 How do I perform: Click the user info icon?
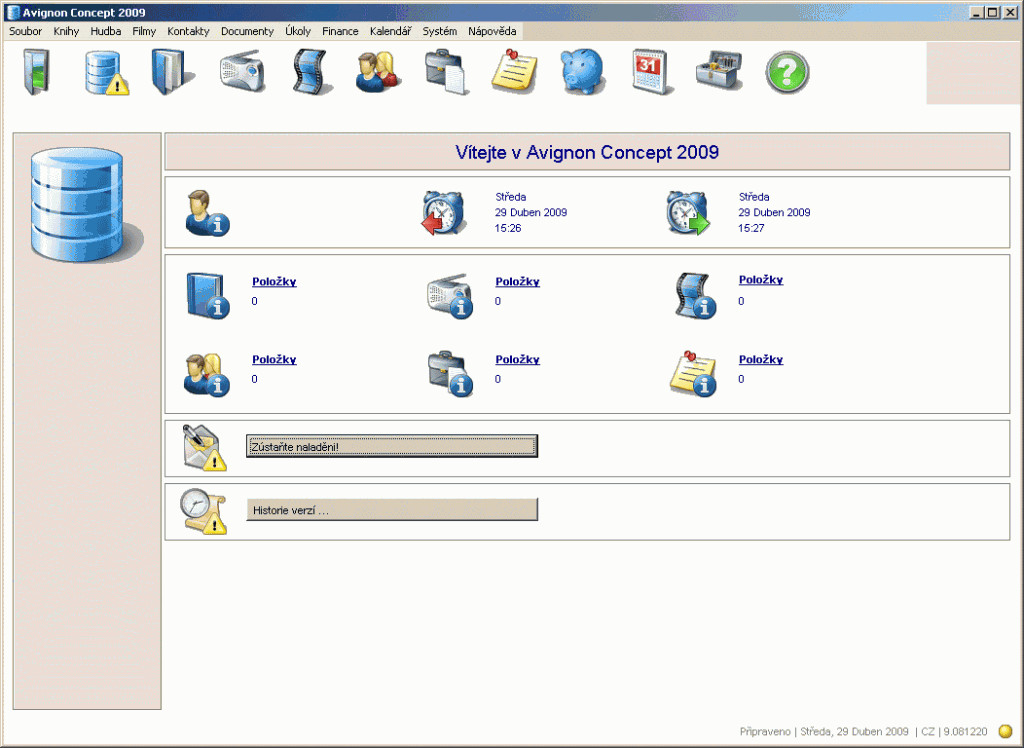point(207,213)
